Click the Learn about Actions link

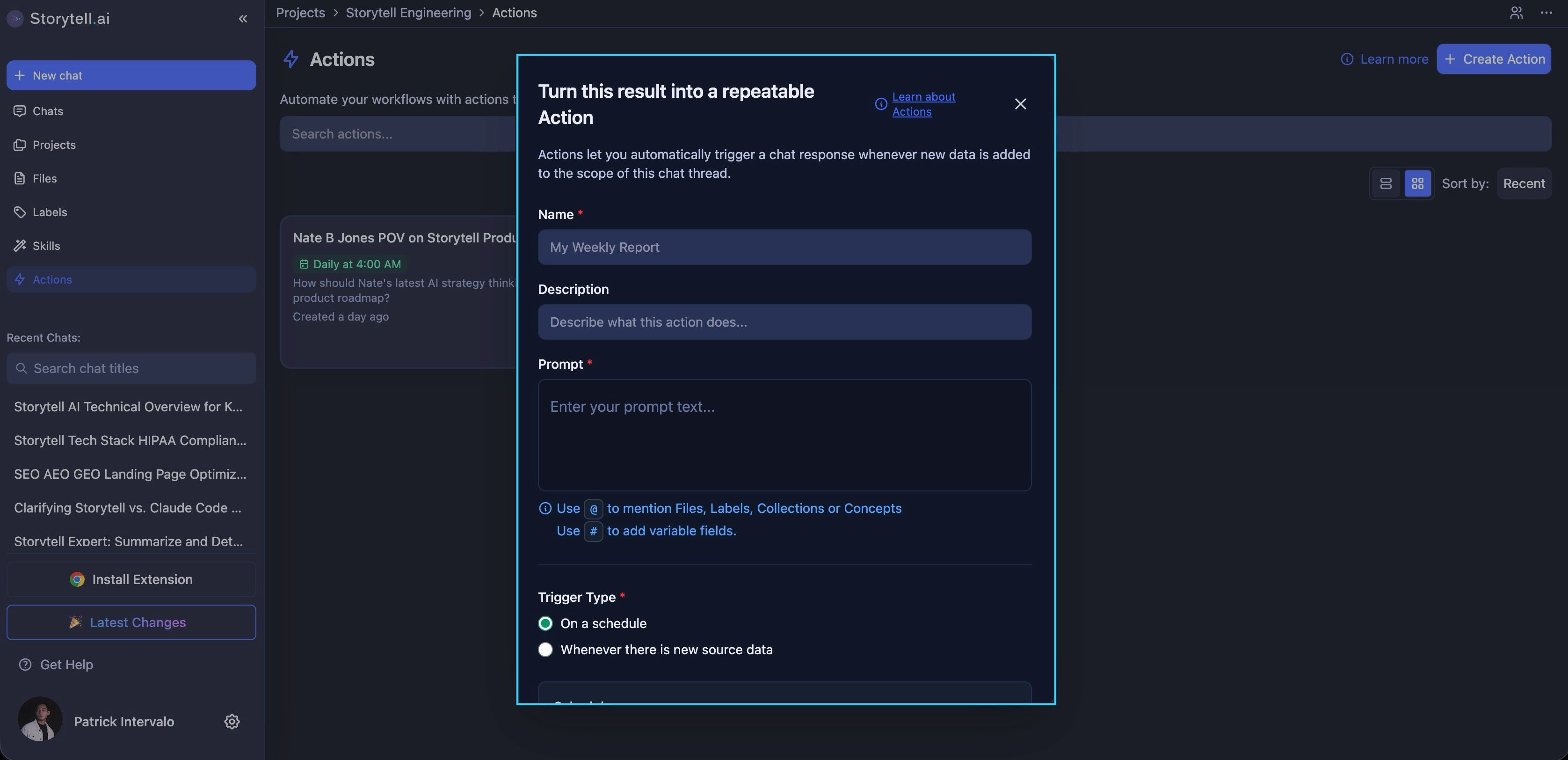tap(923, 104)
